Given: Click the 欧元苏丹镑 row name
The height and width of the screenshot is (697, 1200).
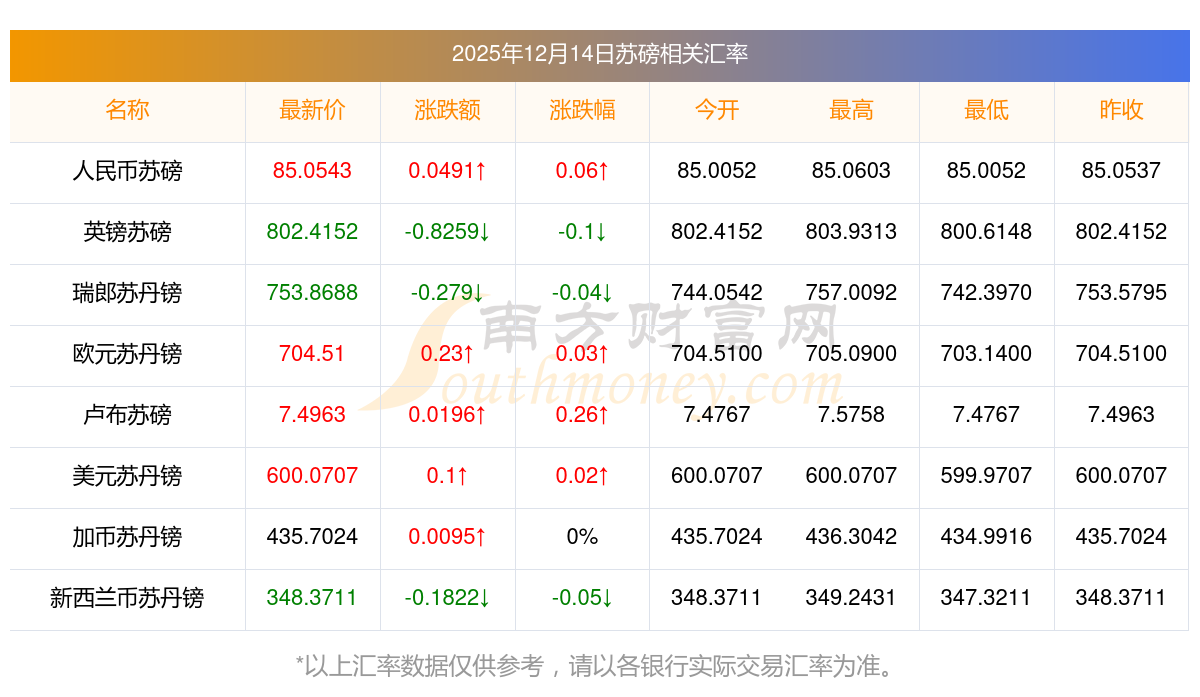Looking at the screenshot, I should click(127, 354).
